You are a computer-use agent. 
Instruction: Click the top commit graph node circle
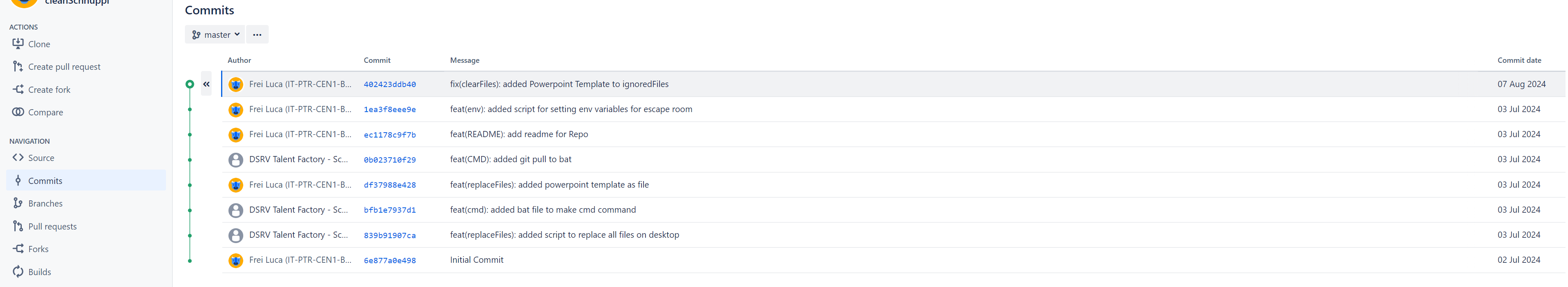[190, 84]
